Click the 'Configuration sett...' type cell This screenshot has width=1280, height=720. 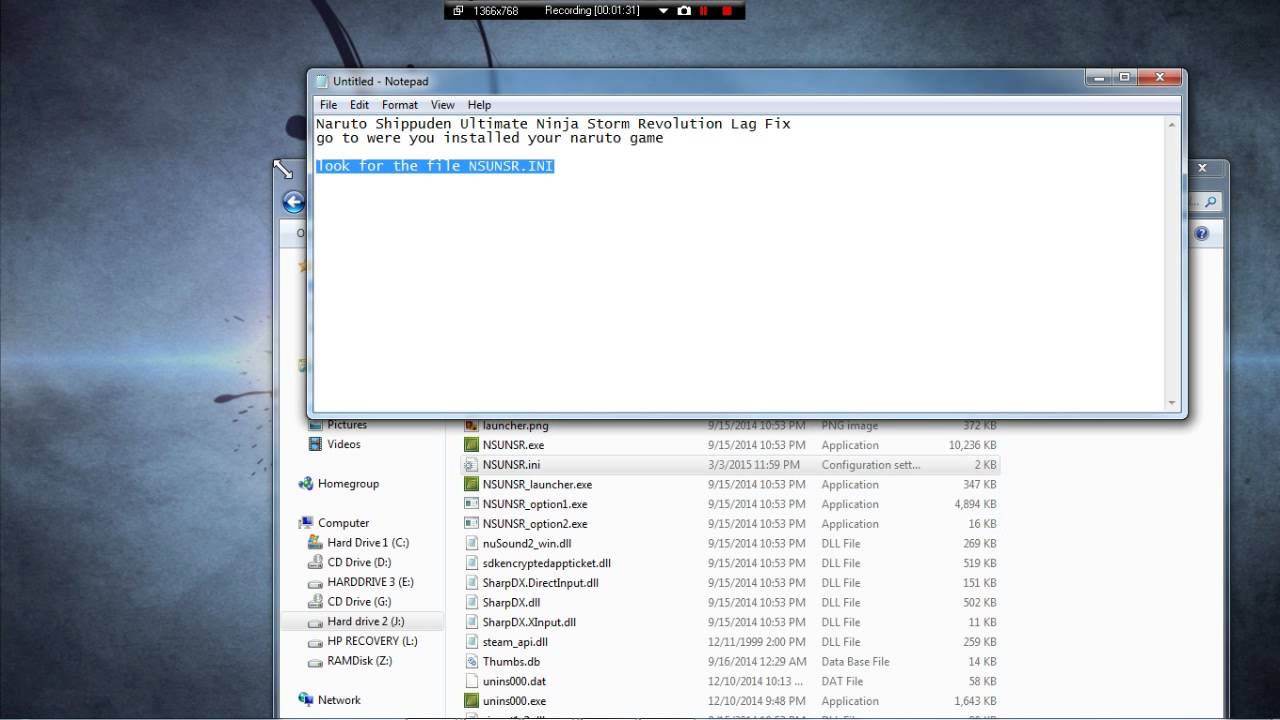coord(871,465)
